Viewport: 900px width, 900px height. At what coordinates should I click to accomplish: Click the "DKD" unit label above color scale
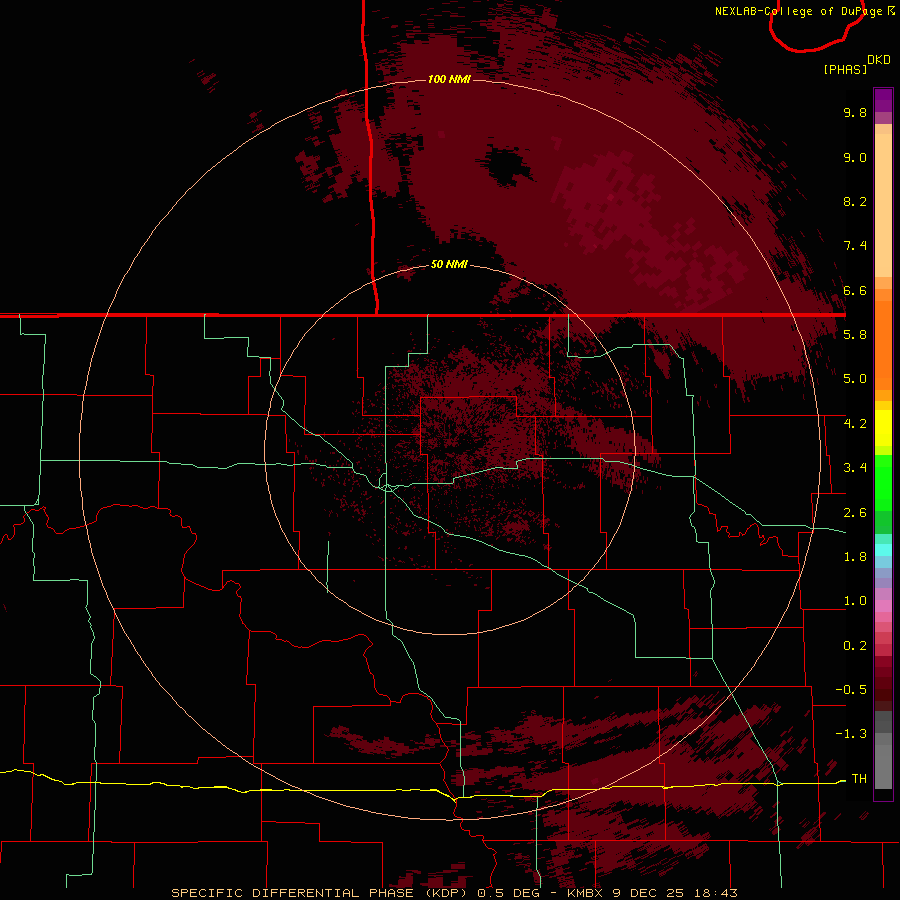coord(879,60)
